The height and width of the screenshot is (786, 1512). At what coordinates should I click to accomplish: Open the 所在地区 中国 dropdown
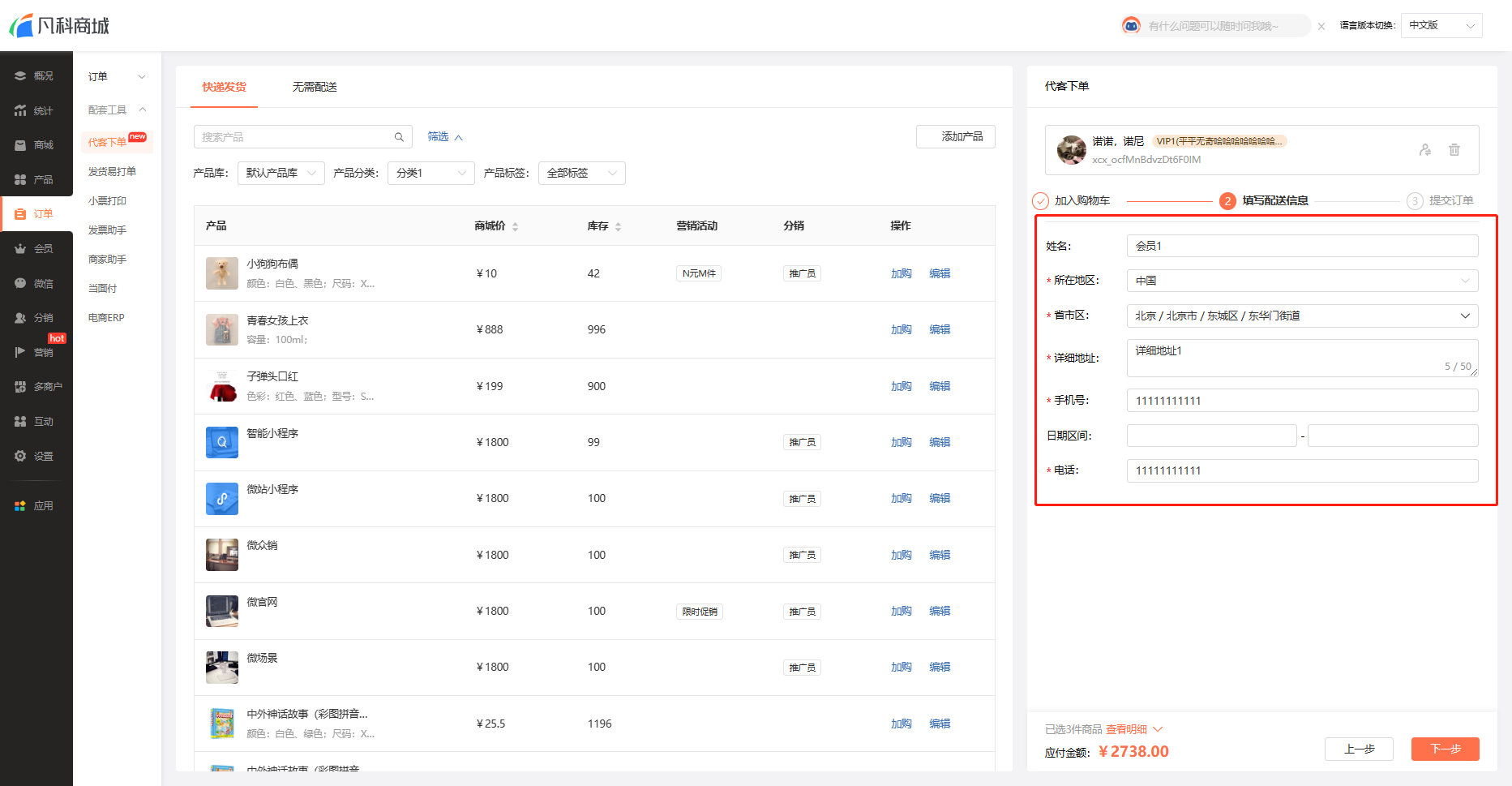(x=1302, y=281)
